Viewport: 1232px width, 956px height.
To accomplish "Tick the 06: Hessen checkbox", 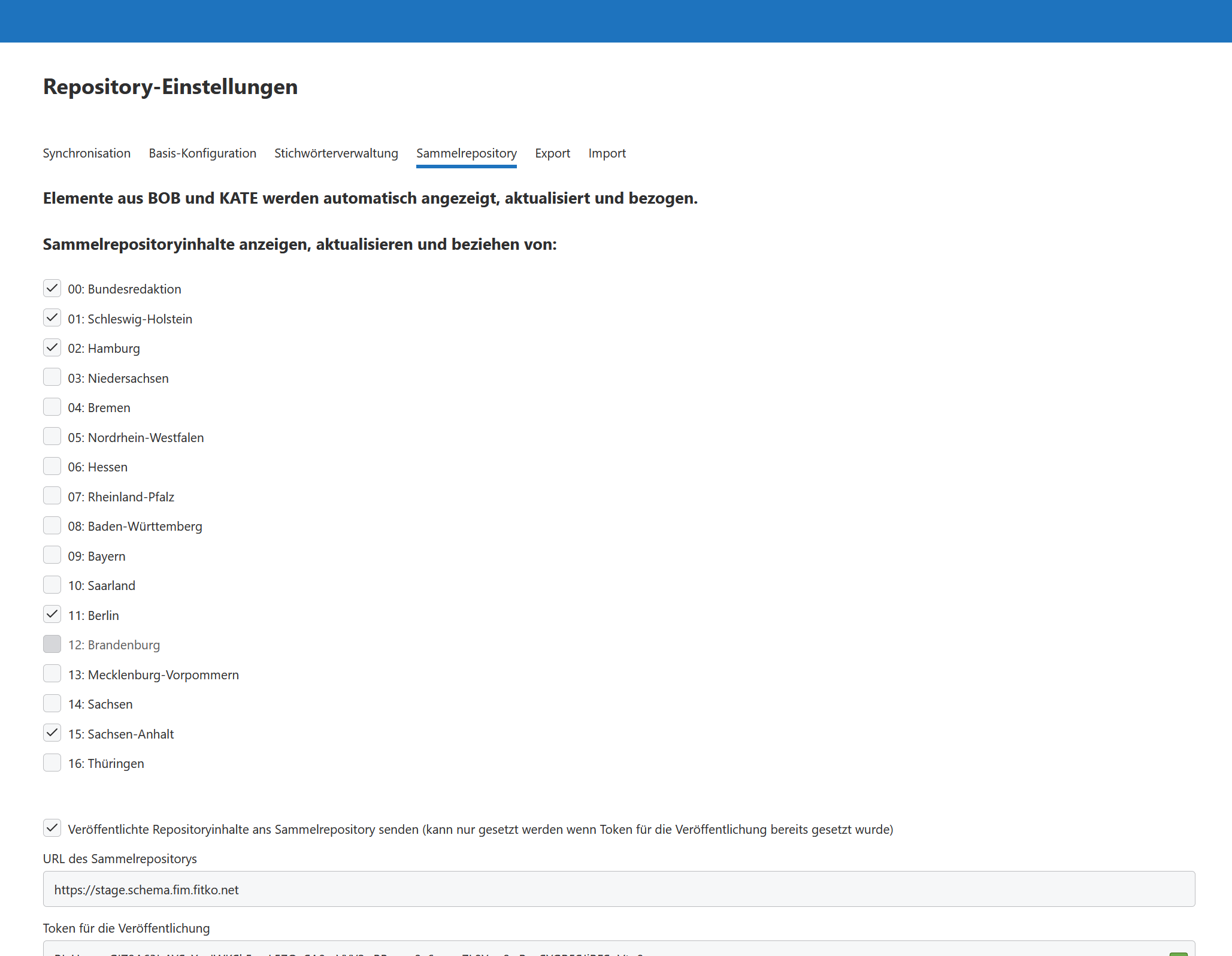I will pos(52,466).
